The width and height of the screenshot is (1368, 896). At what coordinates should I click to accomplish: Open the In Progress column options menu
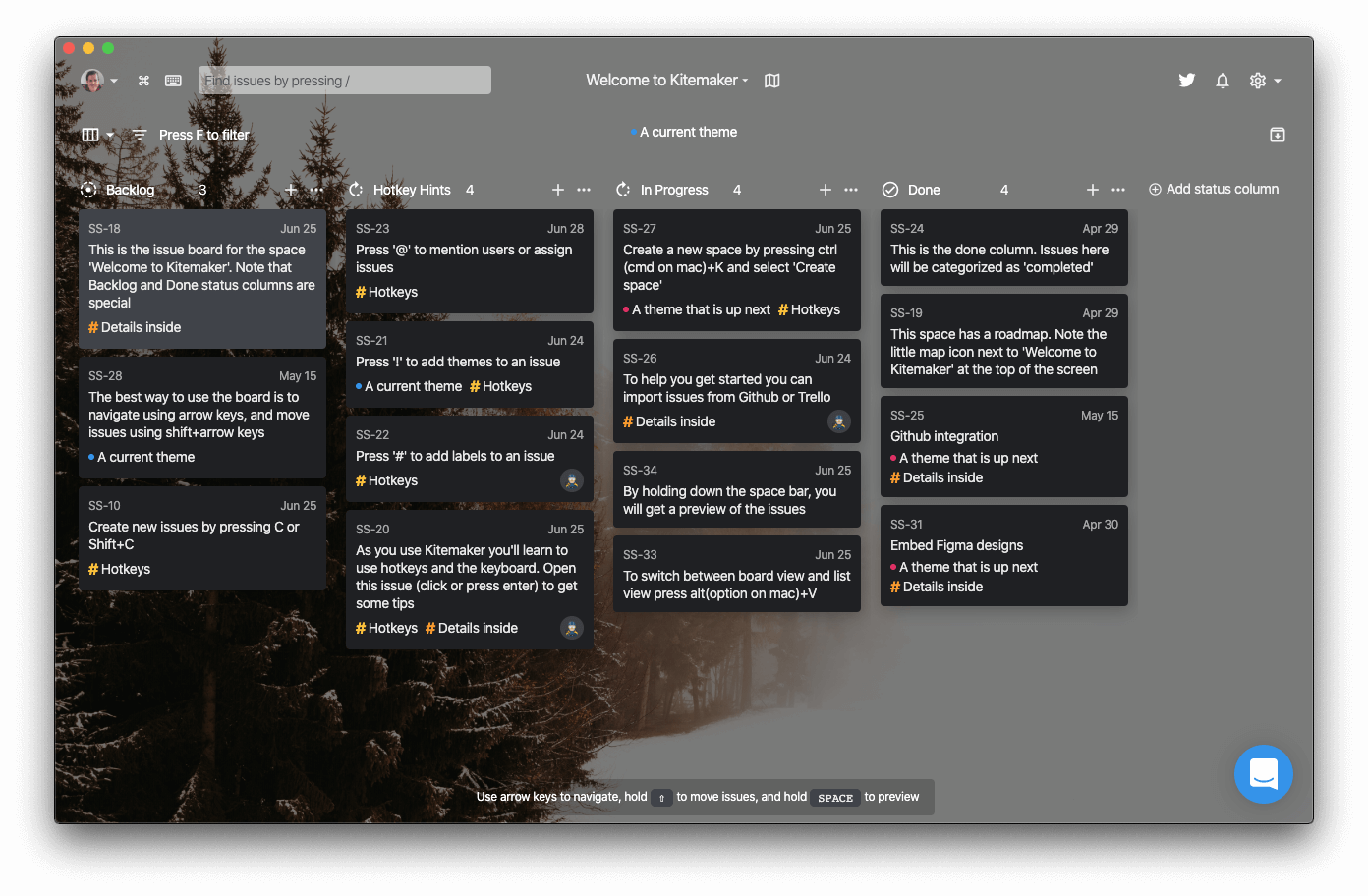[x=851, y=190]
